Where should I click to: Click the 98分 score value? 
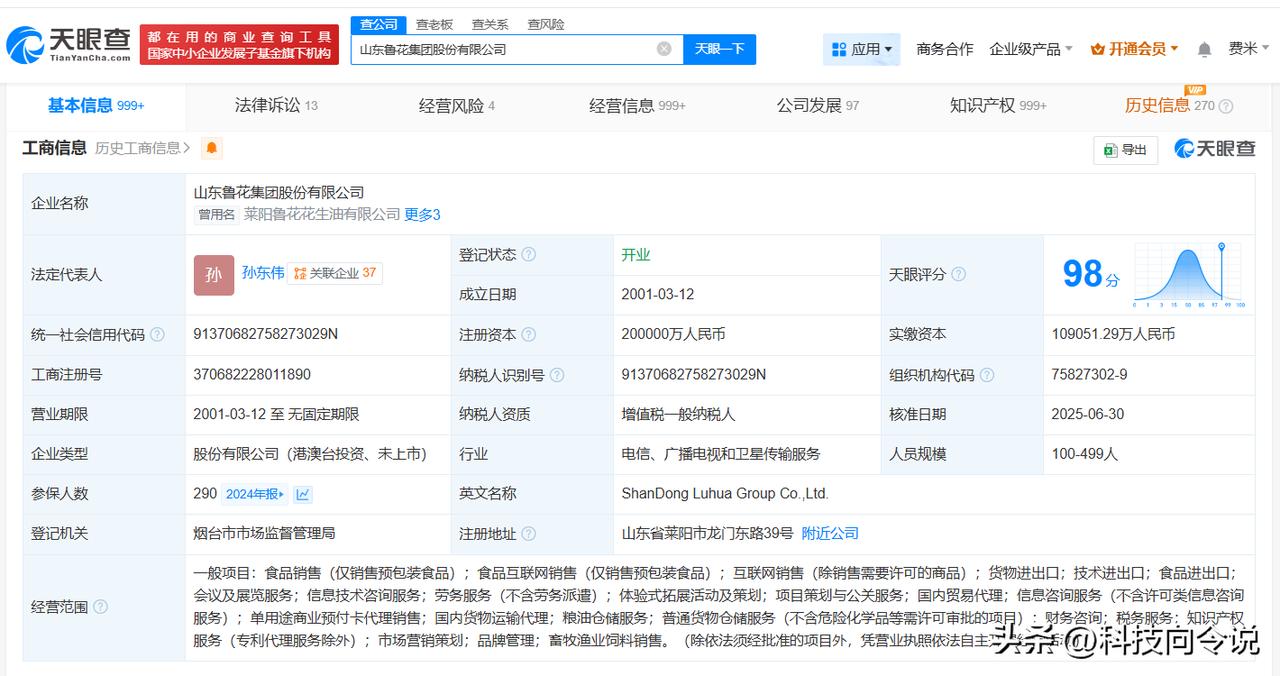coord(1091,273)
